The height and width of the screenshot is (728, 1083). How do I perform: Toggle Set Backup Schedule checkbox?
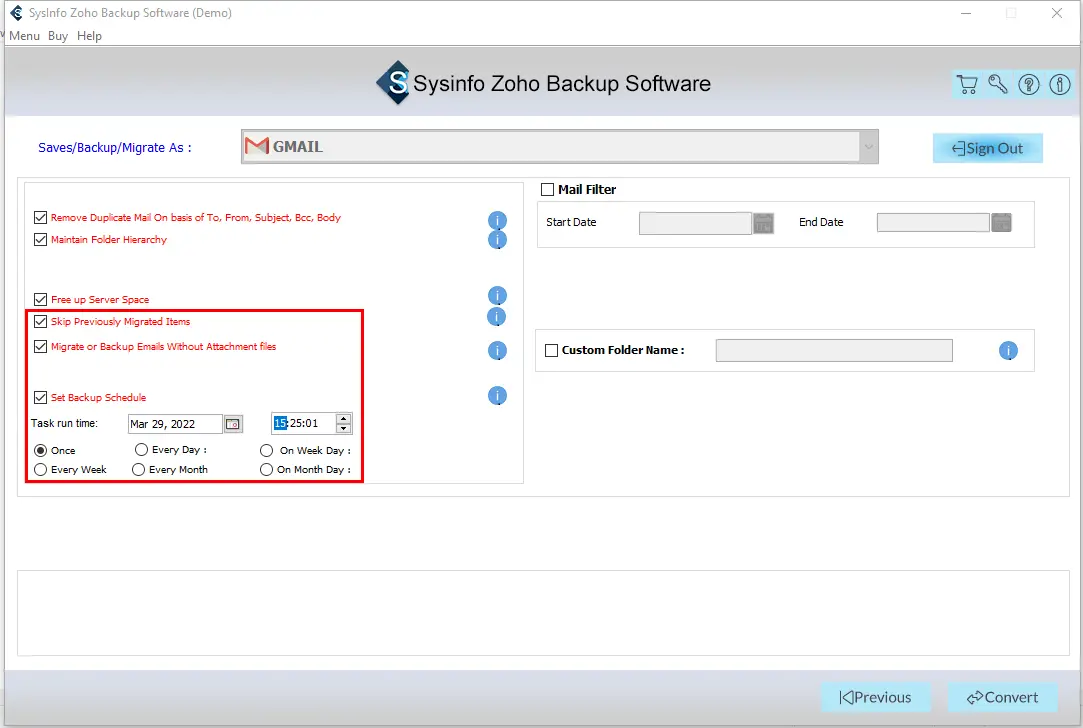pos(40,398)
